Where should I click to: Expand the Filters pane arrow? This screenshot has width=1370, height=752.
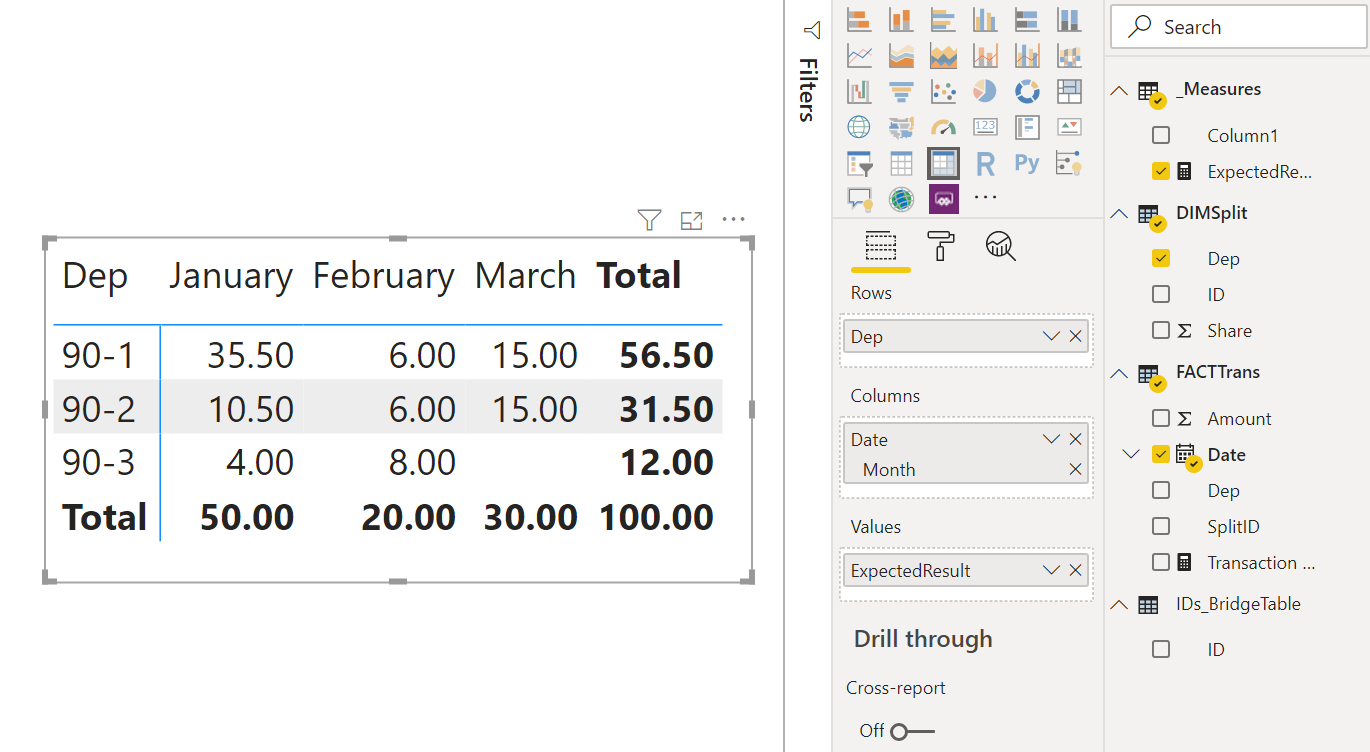tap(811, 29)
